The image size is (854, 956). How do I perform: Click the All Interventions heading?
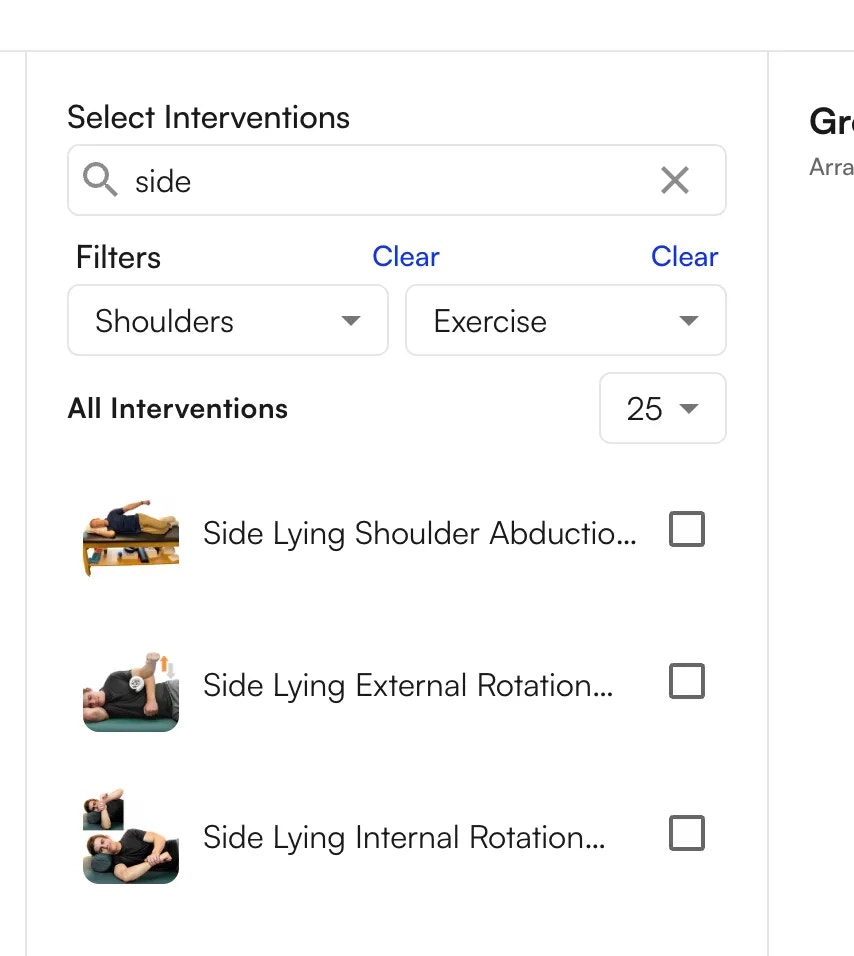pos(176,409)
